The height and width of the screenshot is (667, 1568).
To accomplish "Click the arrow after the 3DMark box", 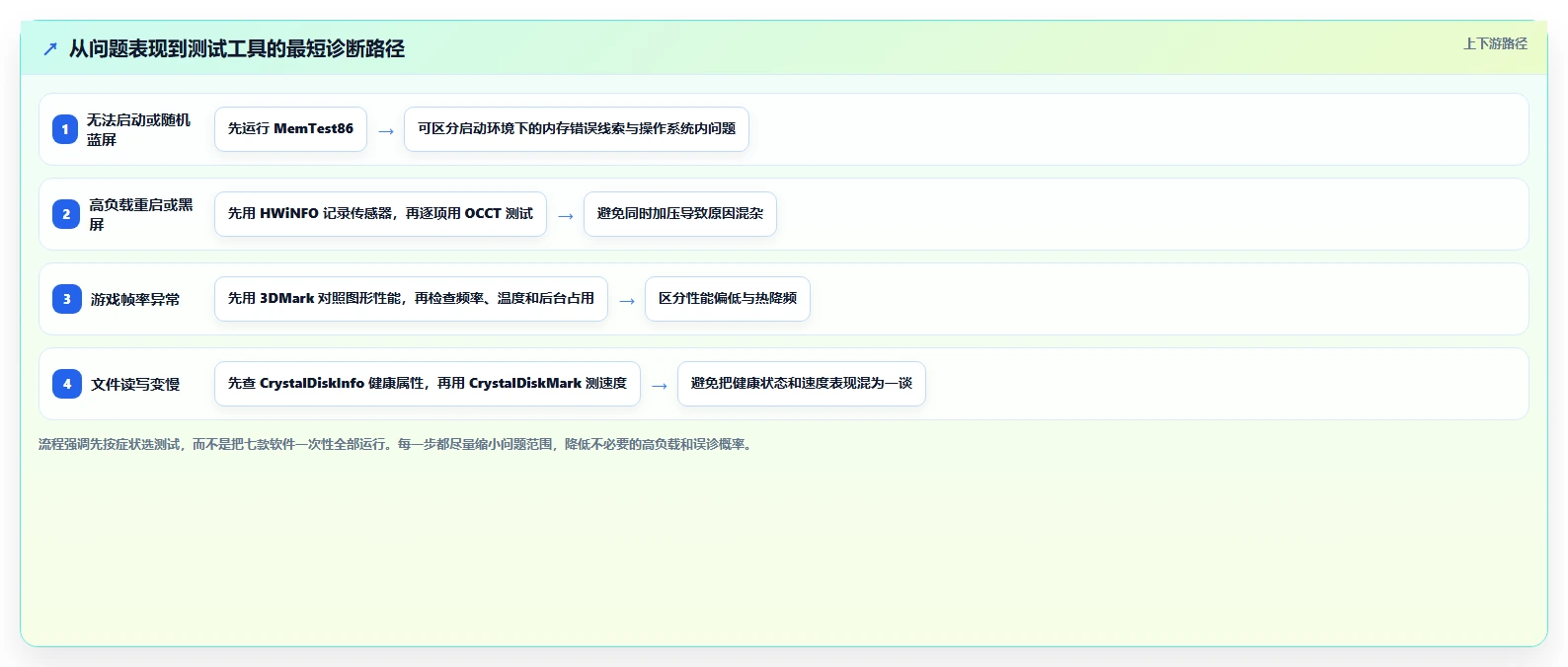I will pos(627,301).
